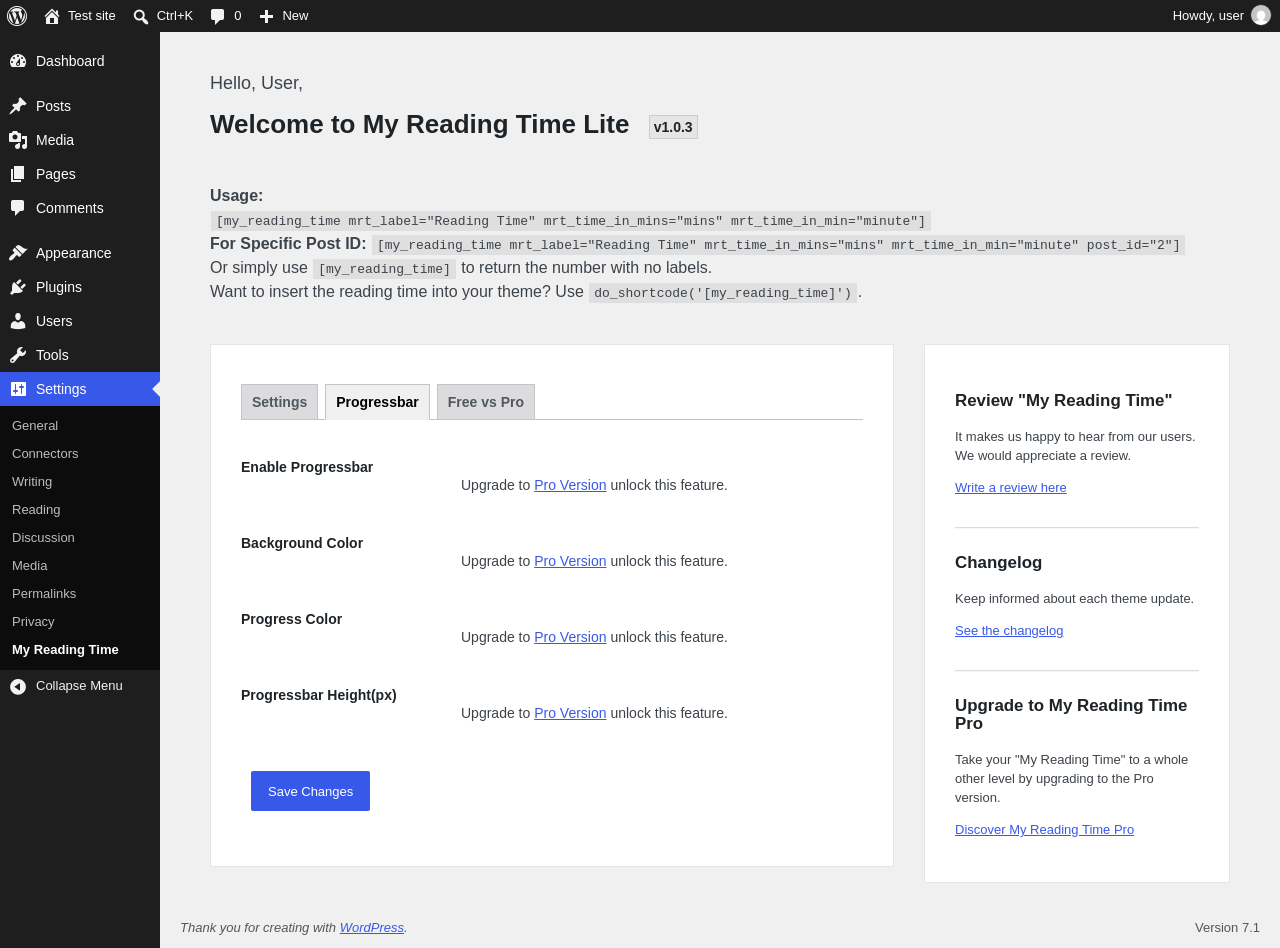Click the Pages icon in sidebar

[18, 174]
